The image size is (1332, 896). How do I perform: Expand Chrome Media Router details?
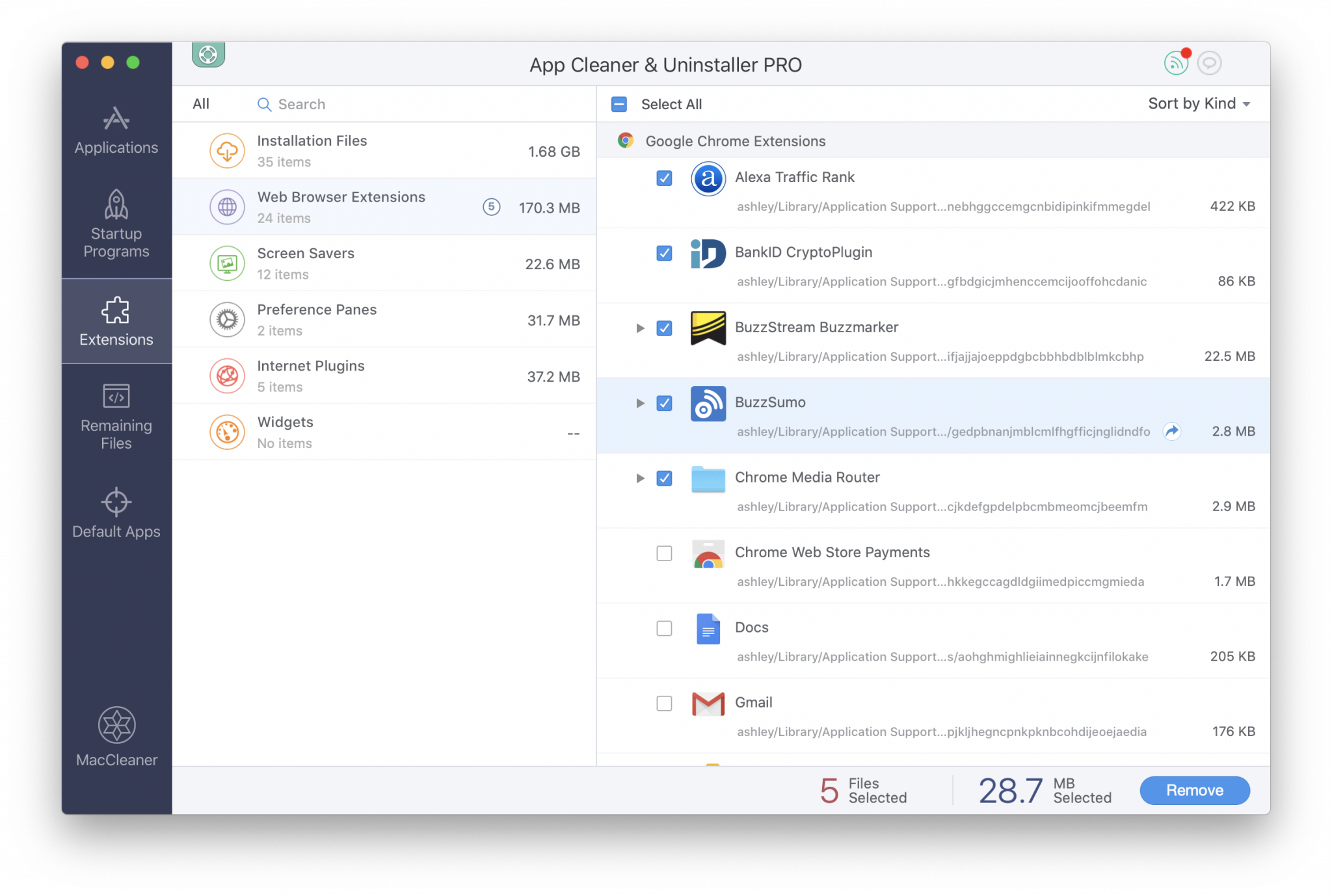(x=638, y=478)
